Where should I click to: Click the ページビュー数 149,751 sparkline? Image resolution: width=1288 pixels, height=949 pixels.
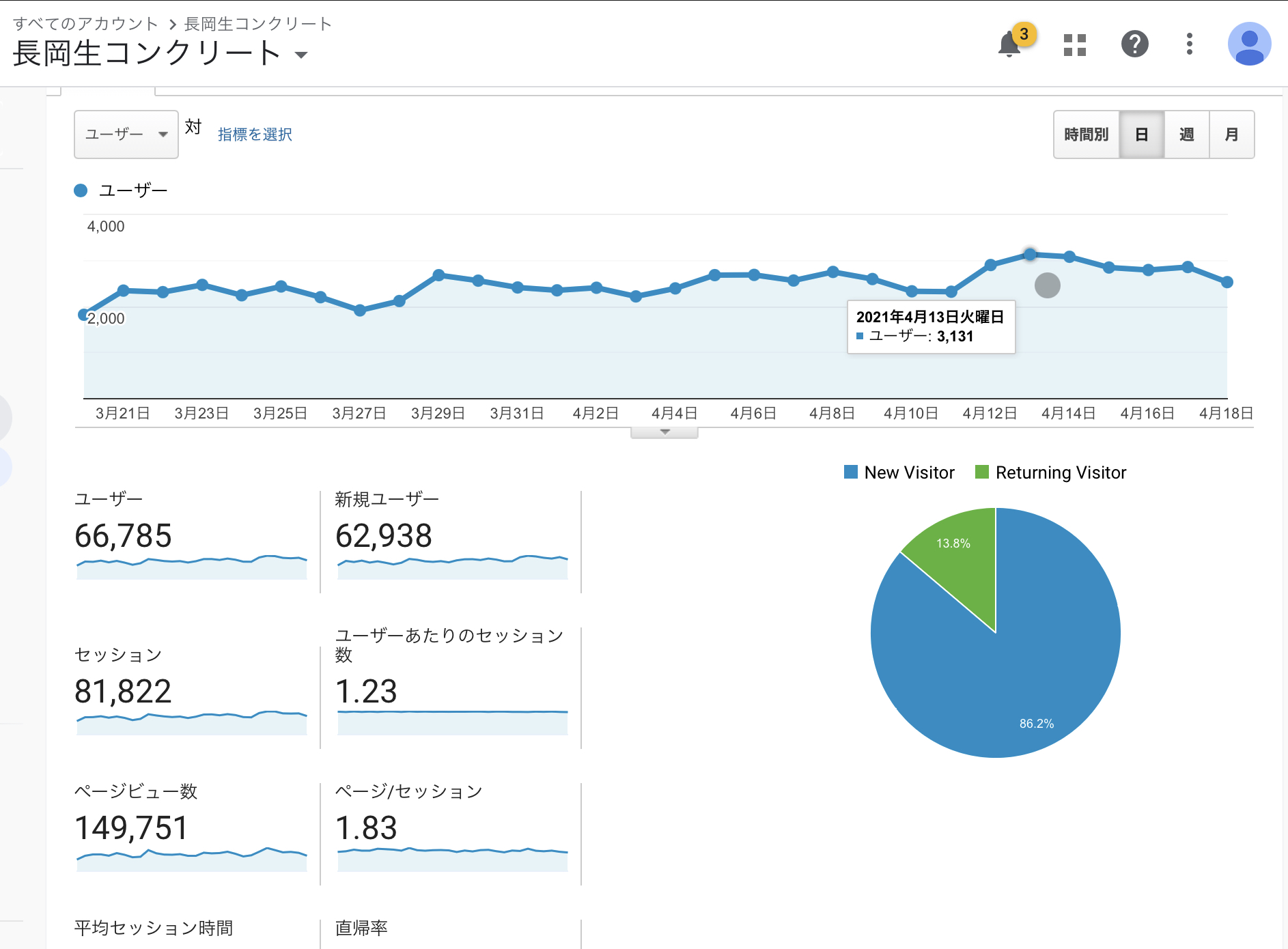click(192, 859)
